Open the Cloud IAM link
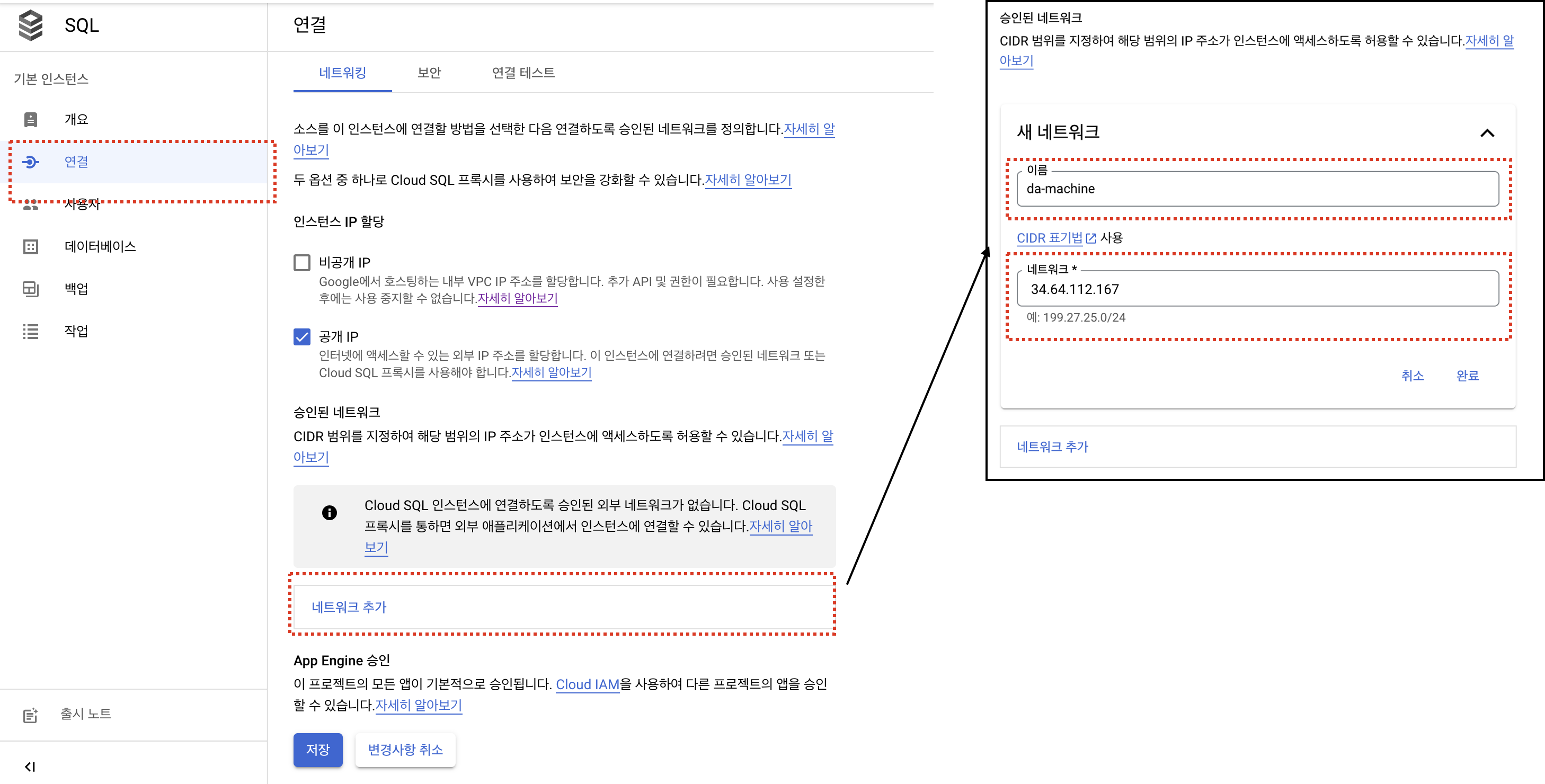 point(587,684)
